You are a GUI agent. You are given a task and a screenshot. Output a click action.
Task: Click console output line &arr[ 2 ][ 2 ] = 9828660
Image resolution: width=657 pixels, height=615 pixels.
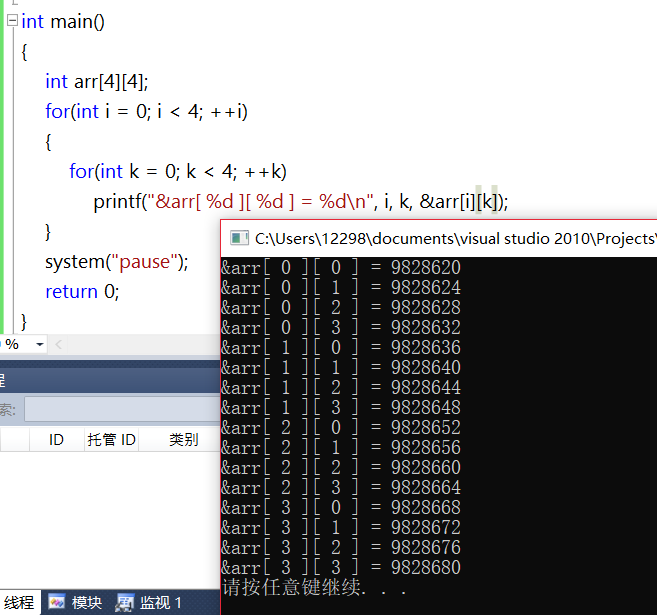[341, 468]
